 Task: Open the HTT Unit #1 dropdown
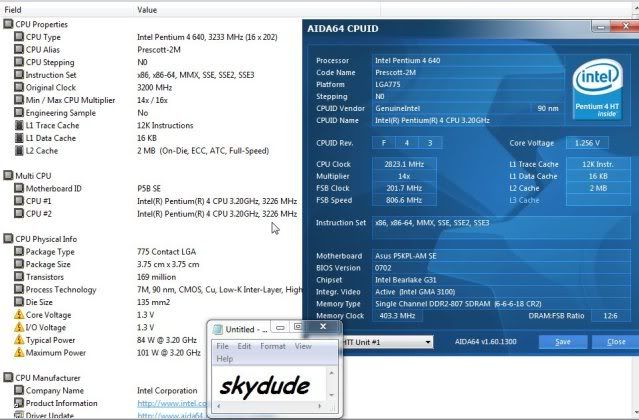tap(427, 342)
